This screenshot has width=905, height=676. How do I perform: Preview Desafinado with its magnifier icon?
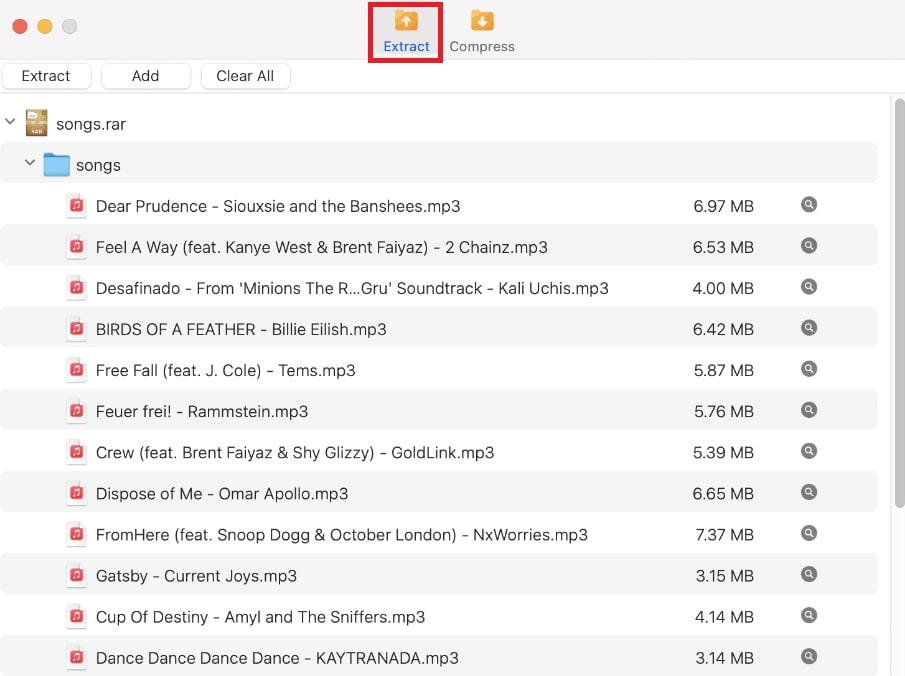pos(809,286)
